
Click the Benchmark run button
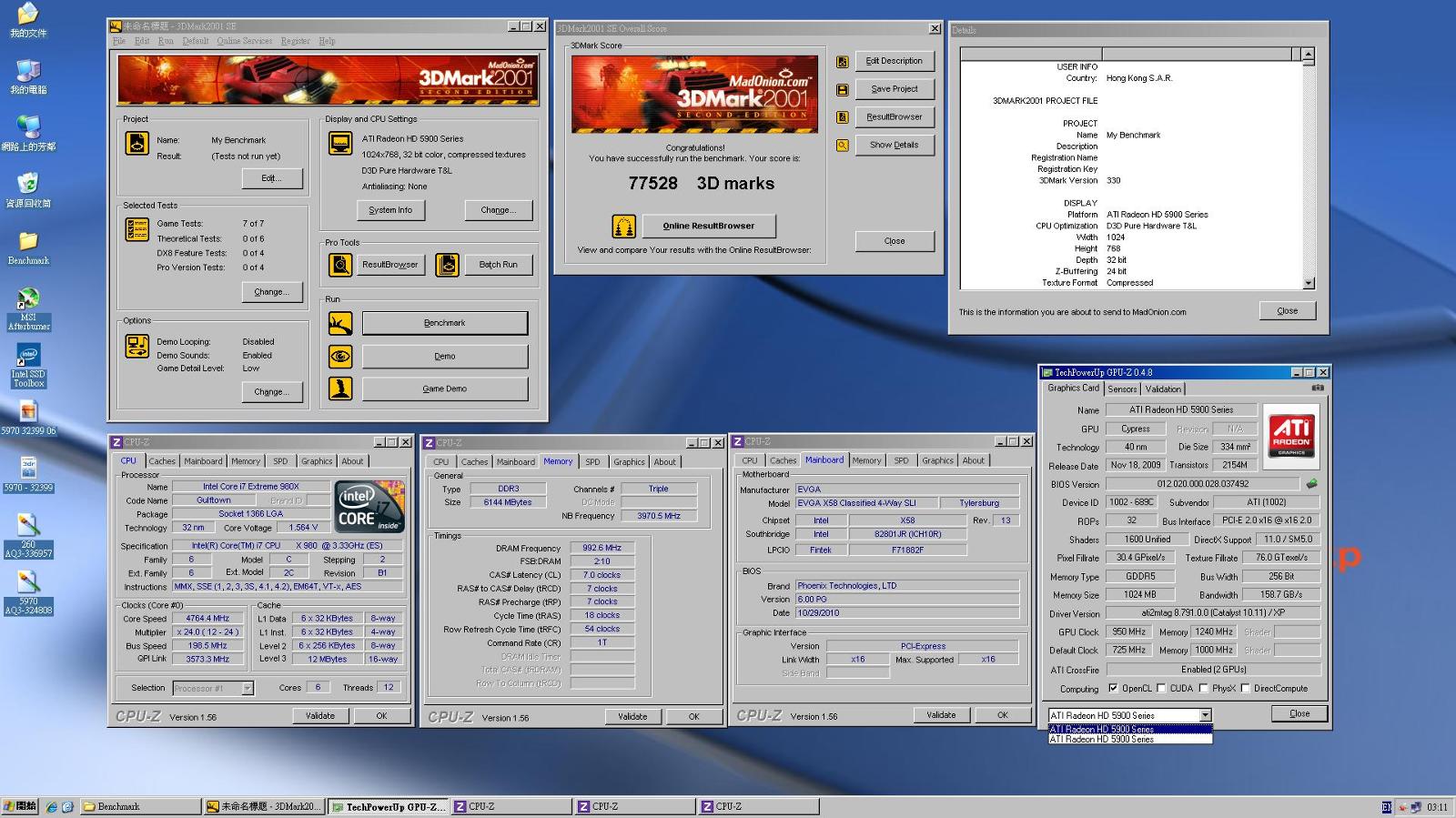445,323
